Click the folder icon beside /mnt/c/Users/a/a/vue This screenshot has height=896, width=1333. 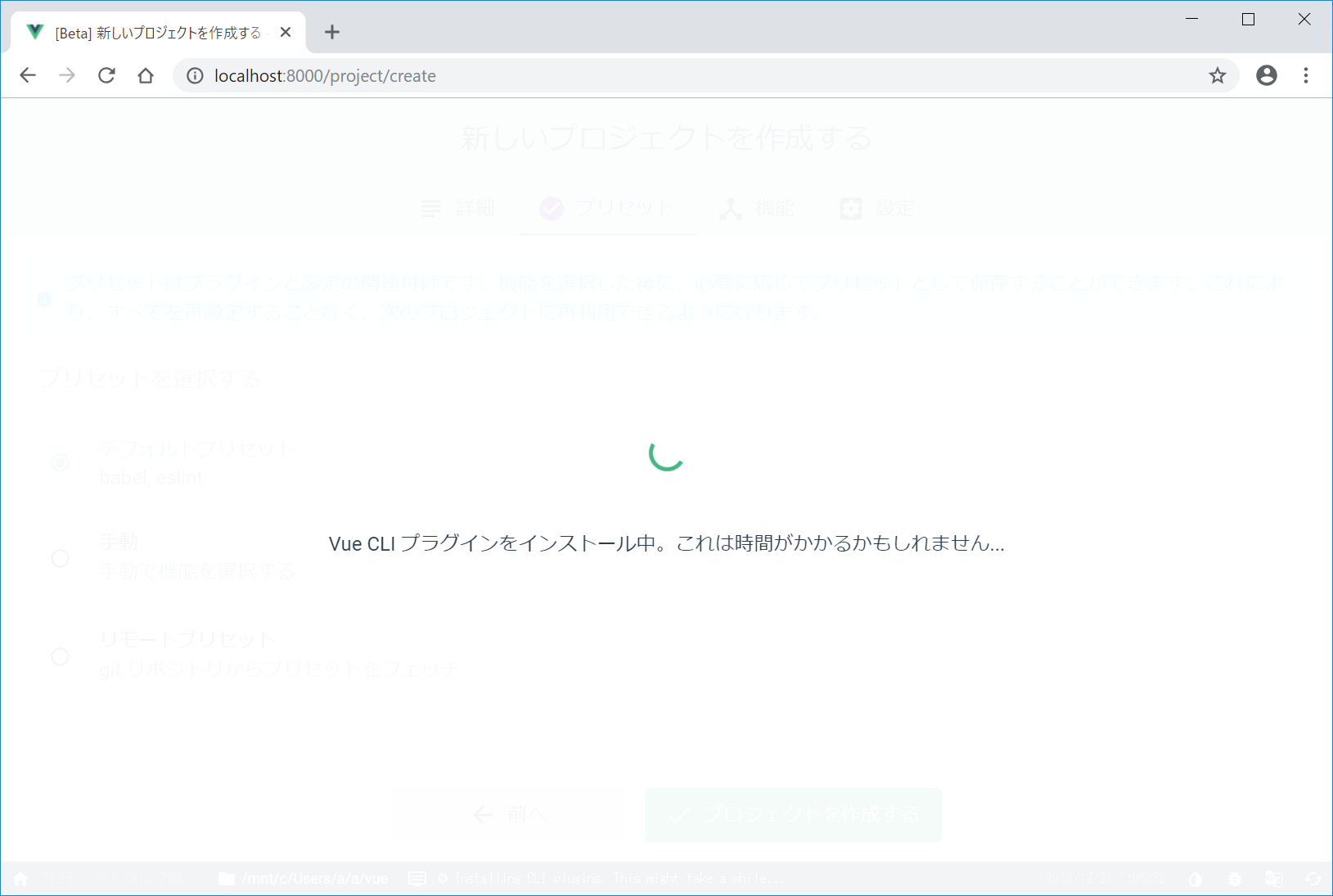[x=227, y=879]
